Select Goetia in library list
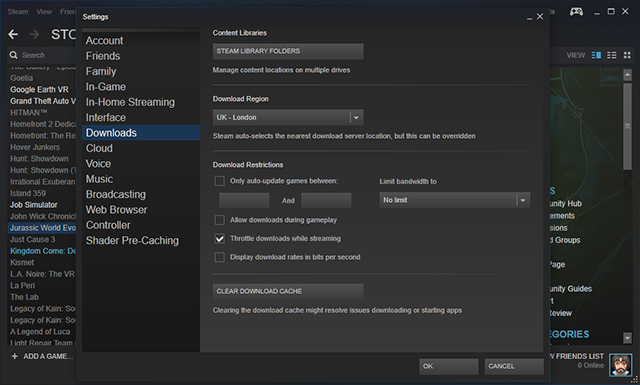 pyautogui.click(x=21, y=78)
